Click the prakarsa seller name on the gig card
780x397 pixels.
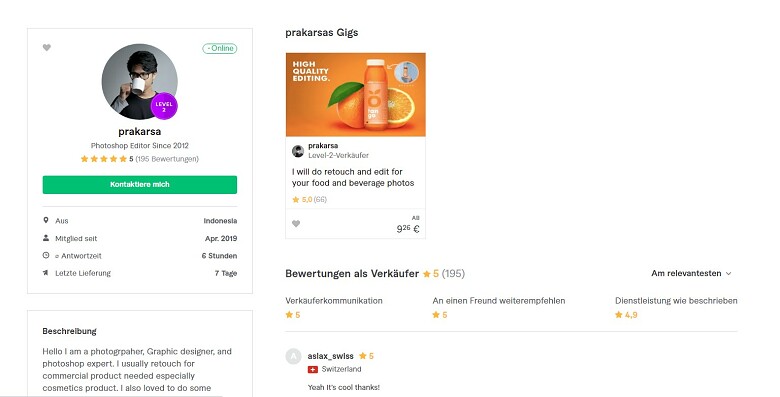(323, 146)
